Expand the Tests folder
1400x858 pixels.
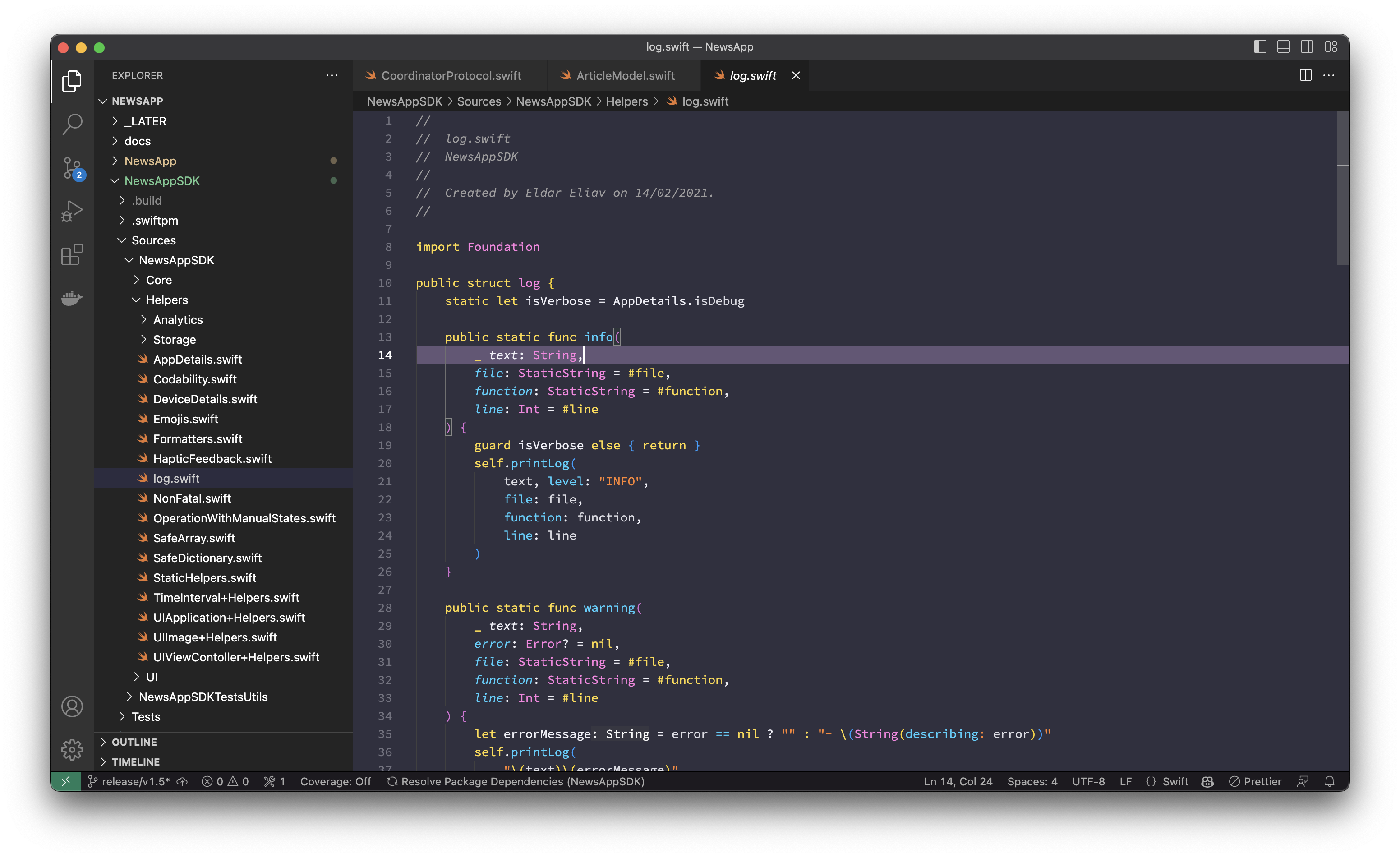click(x=223, y=716)
